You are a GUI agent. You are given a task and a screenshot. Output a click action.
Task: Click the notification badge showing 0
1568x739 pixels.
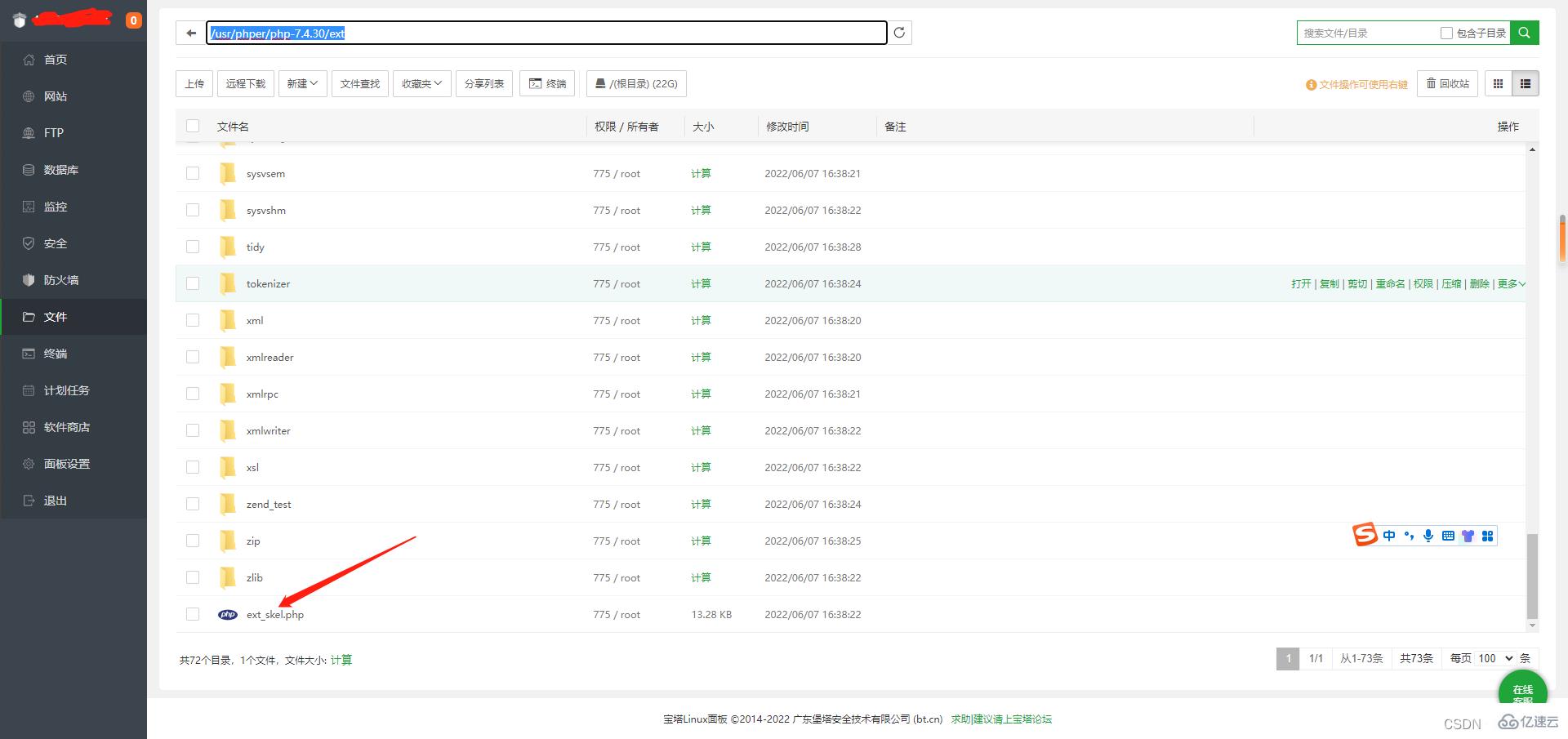[x=133, y=20]
